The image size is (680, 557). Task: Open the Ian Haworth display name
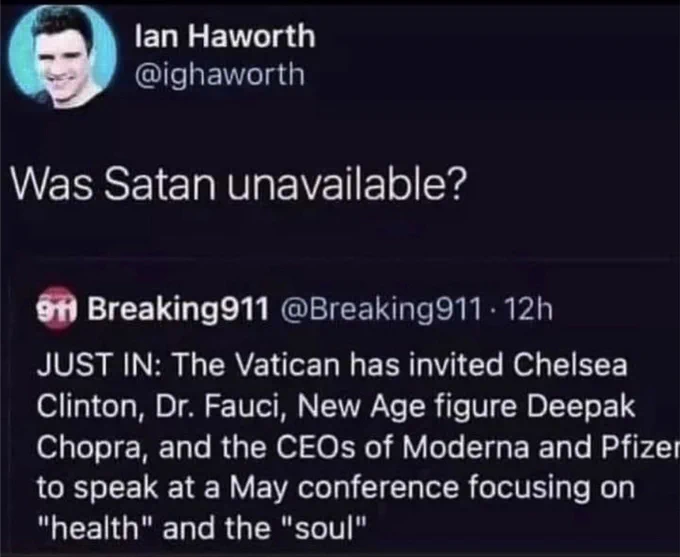[x=225, y=36]
